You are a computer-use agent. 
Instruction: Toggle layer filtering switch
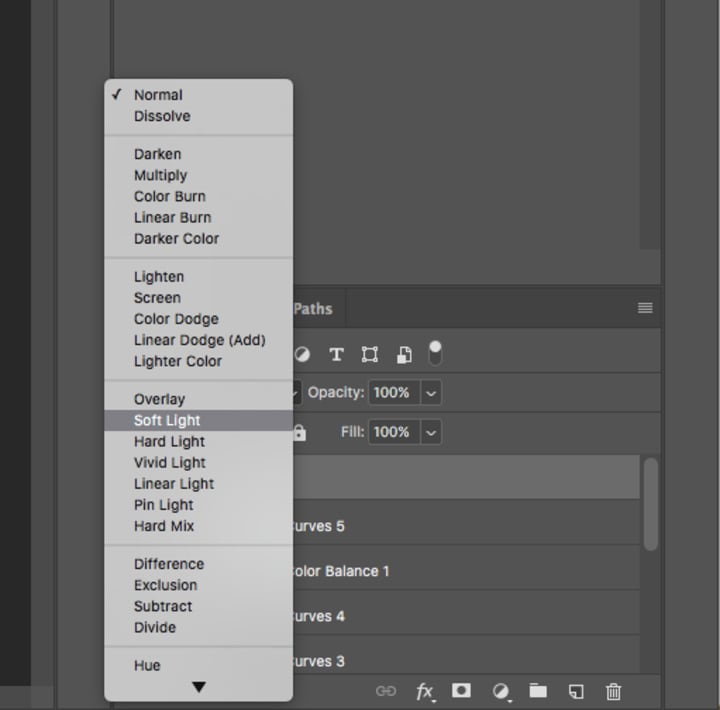tap(435, 353)
